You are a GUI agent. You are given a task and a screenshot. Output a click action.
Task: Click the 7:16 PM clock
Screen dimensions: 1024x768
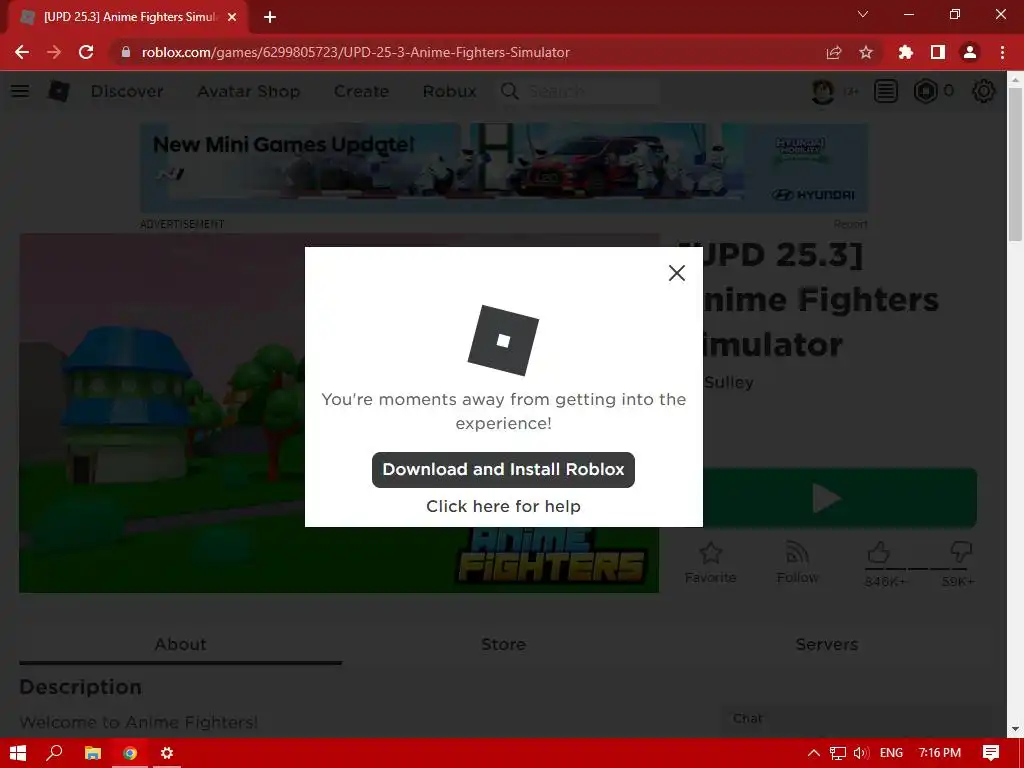tap(940, 753)
